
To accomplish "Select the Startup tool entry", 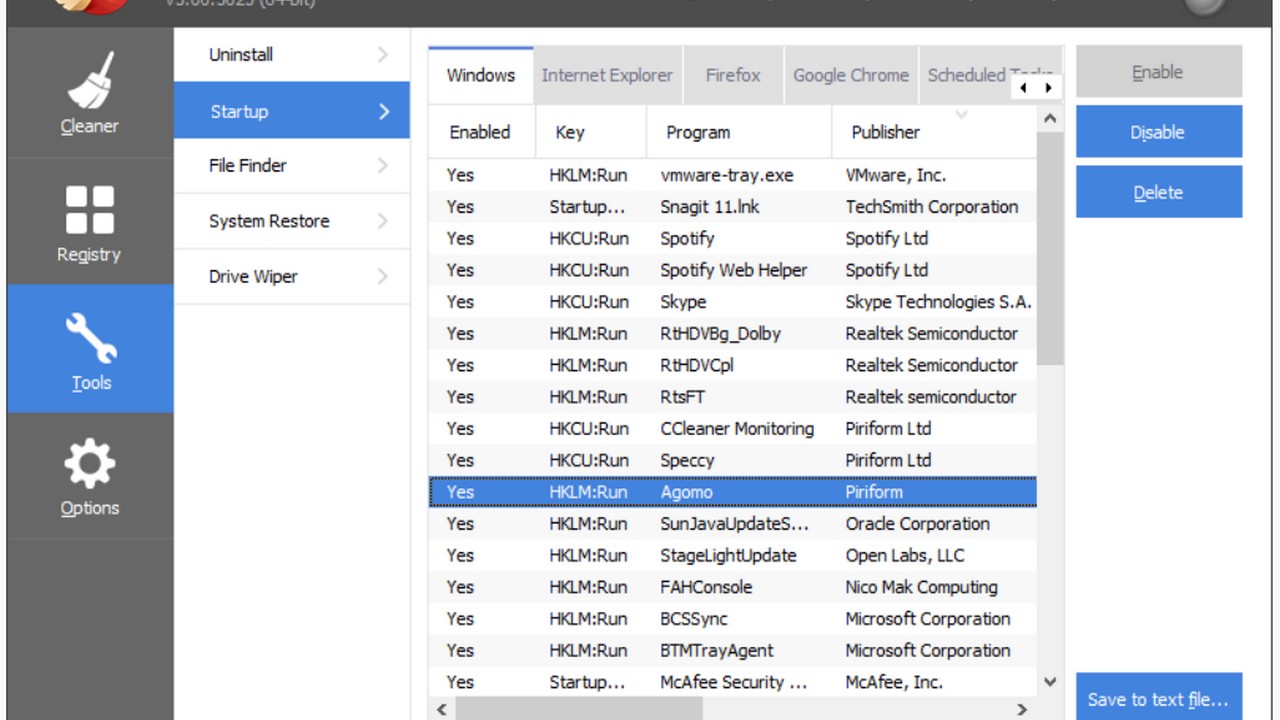I will [292, 111].
